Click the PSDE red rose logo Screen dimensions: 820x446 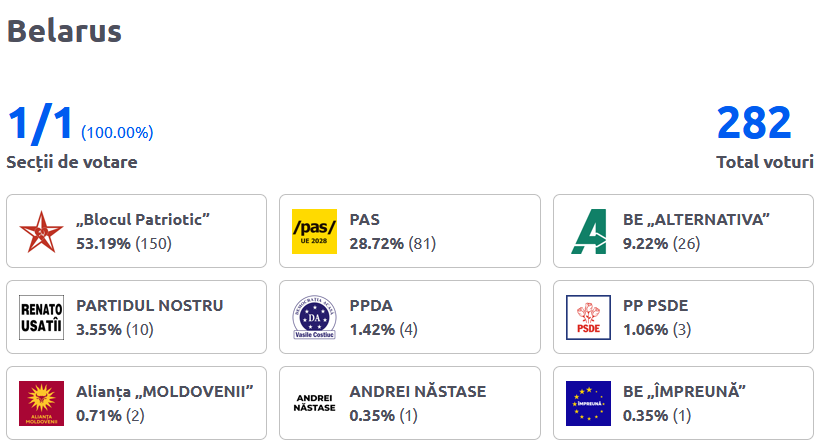click(x=588, y=317)
